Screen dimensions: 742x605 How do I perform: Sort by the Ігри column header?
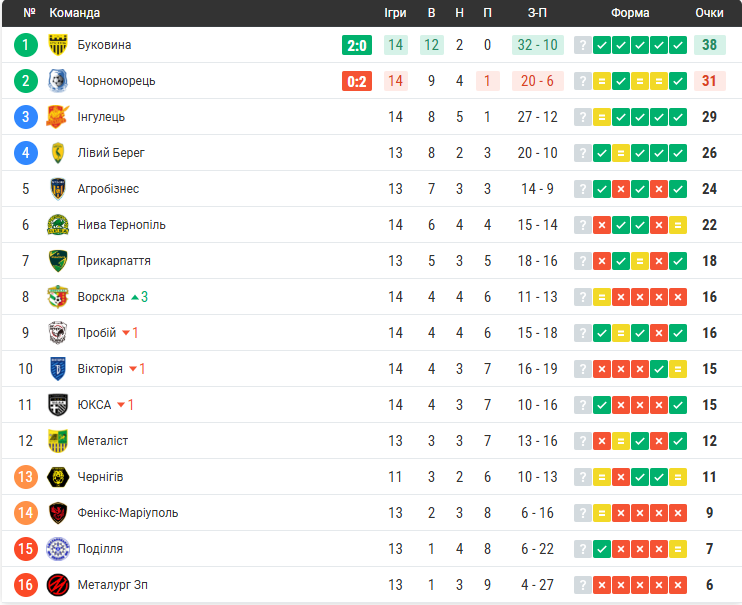[x=395, y=13]
